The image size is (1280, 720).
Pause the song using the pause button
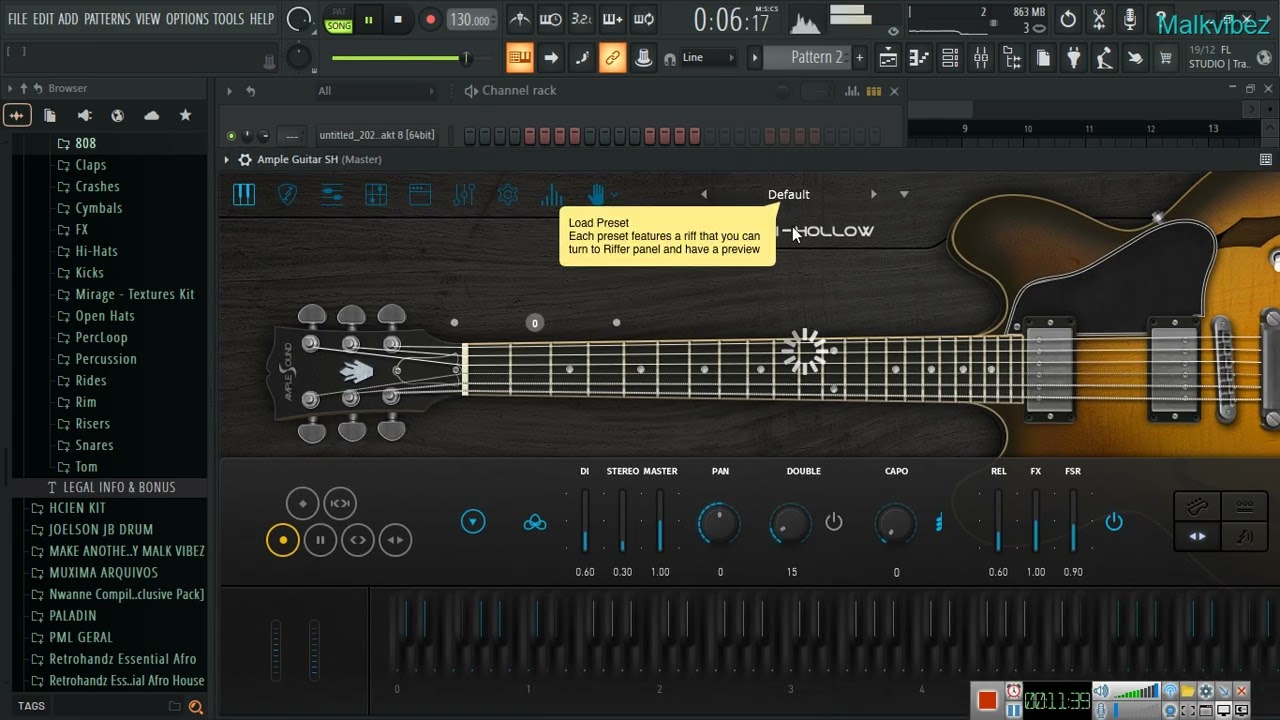click(x=368, y=19)
